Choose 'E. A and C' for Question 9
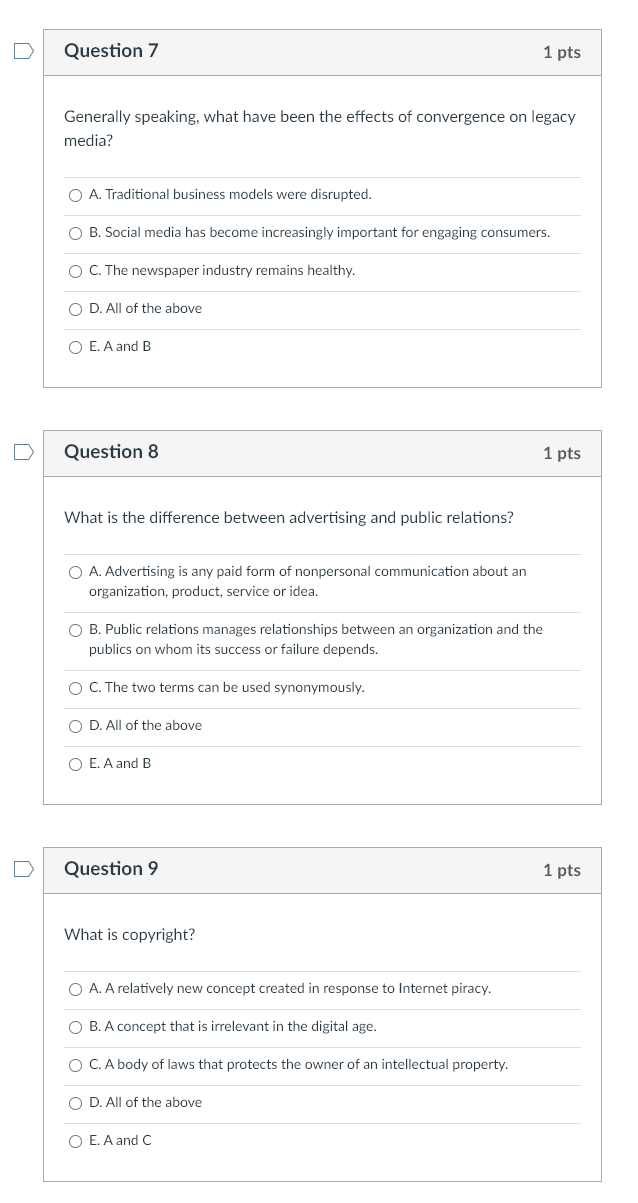 tap(76, 1141)
